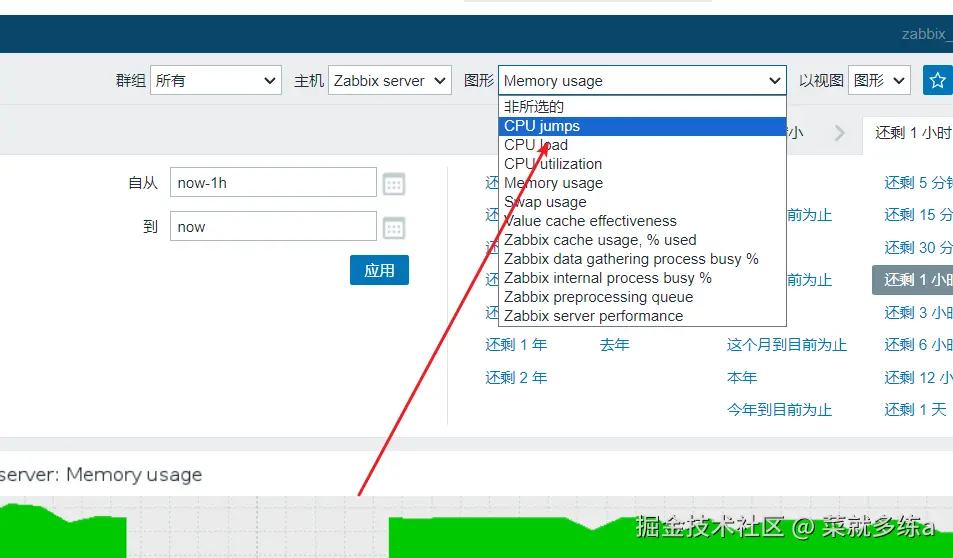Choose CPU load from graph list
Screen dimensions: 953x558
[x=642, y=145]
